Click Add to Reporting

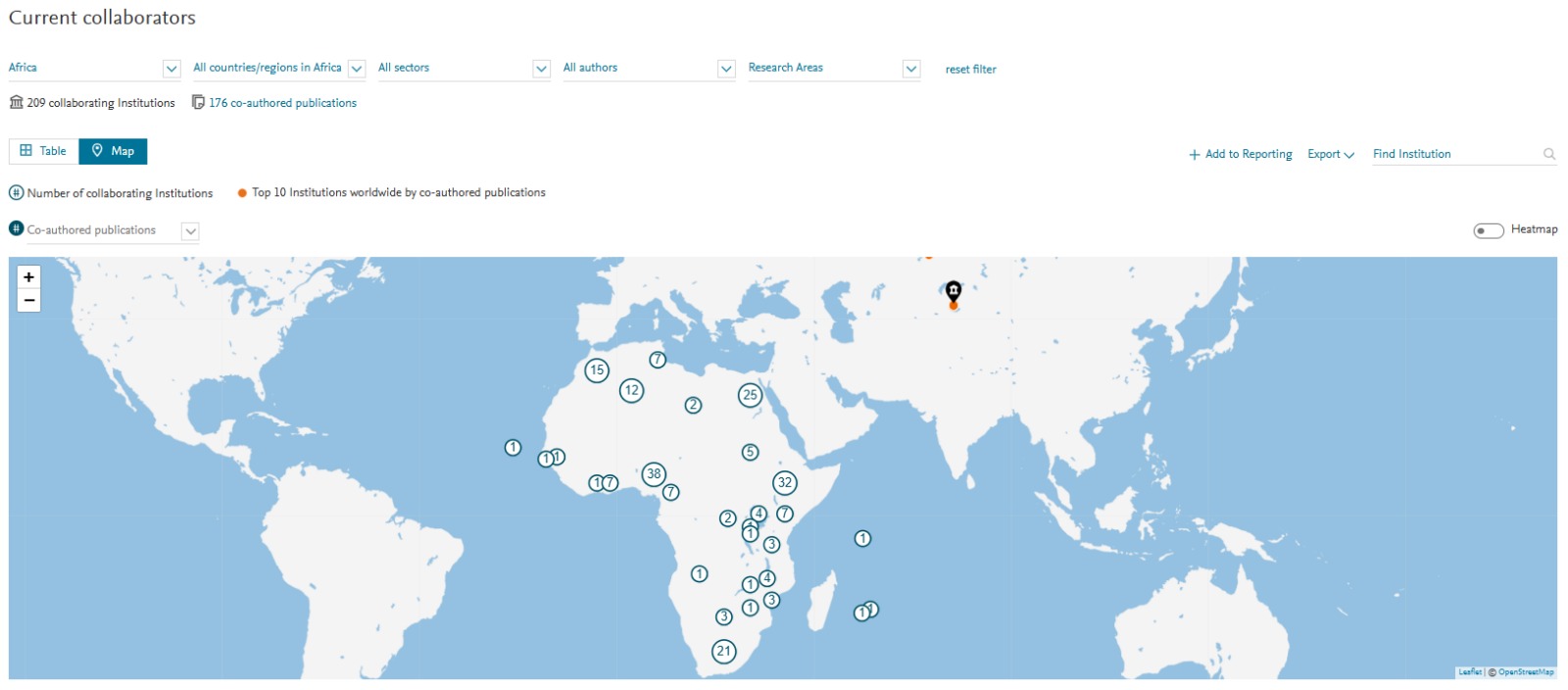[1241, 154]
